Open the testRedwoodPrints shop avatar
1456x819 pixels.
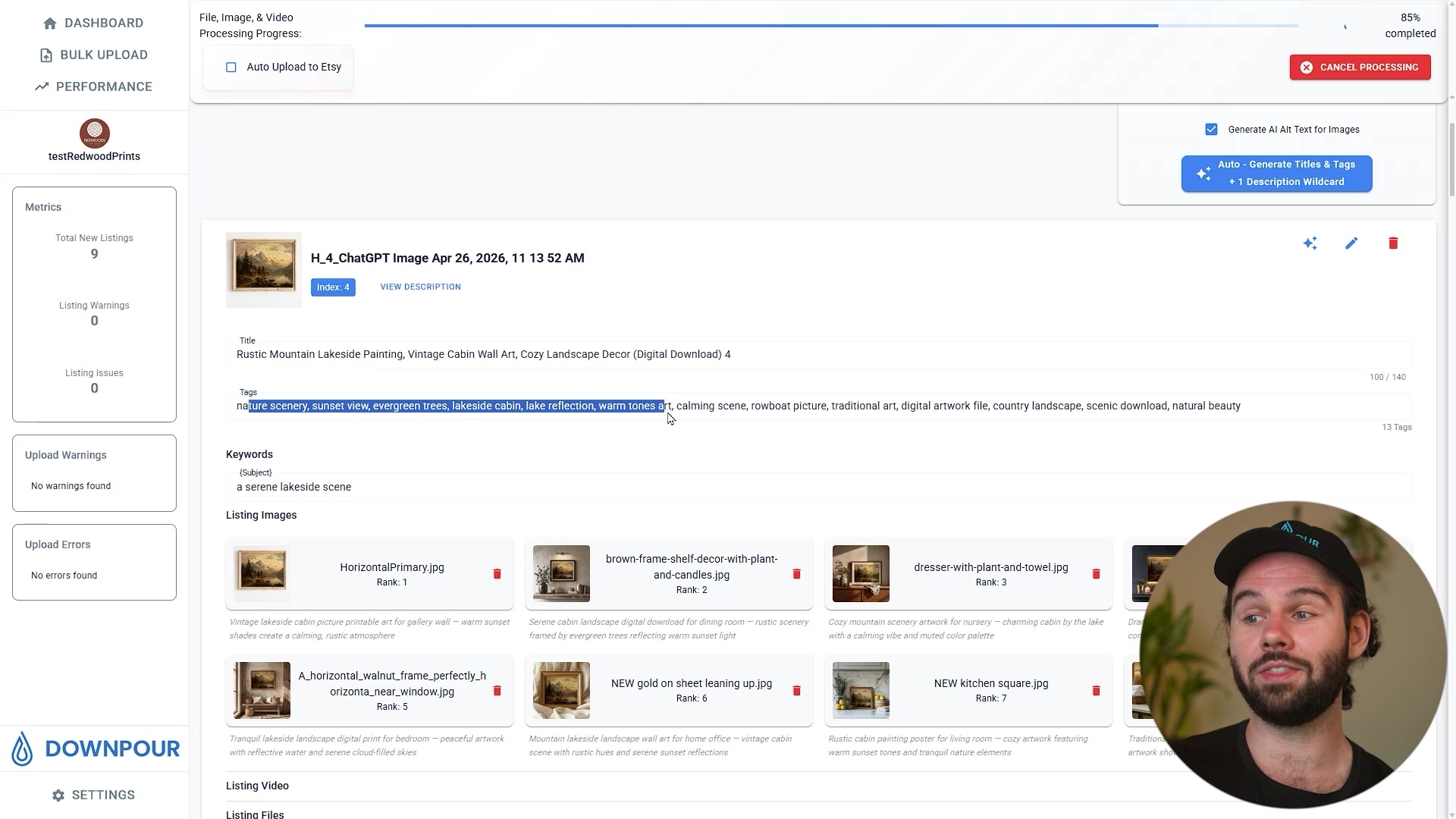pyautogui.click(x=95, y=133)
